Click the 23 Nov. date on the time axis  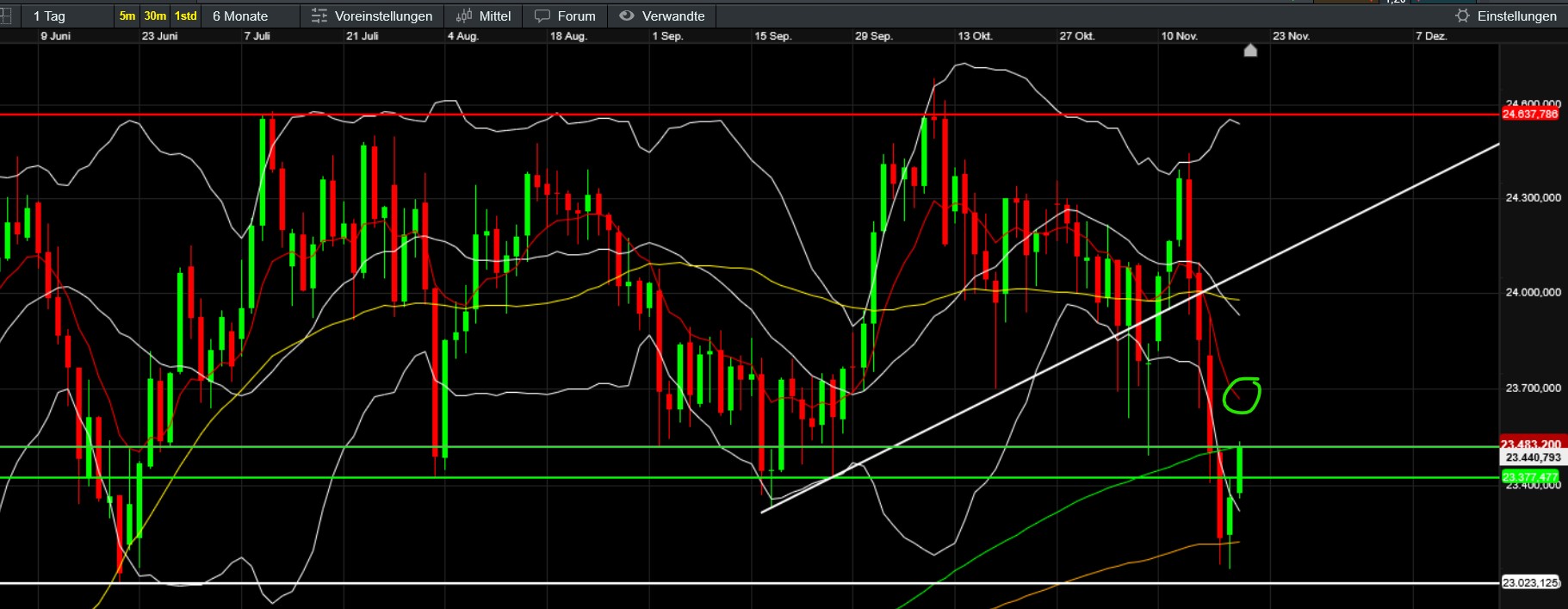pos(1291,36)
